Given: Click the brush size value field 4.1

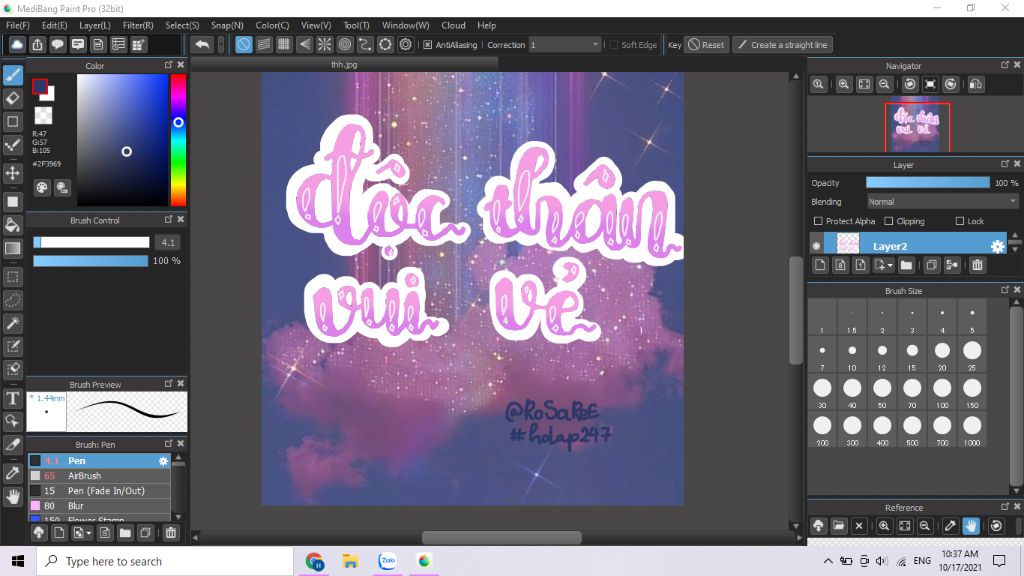Looking at the screenshot, I should tap(168, 242).
